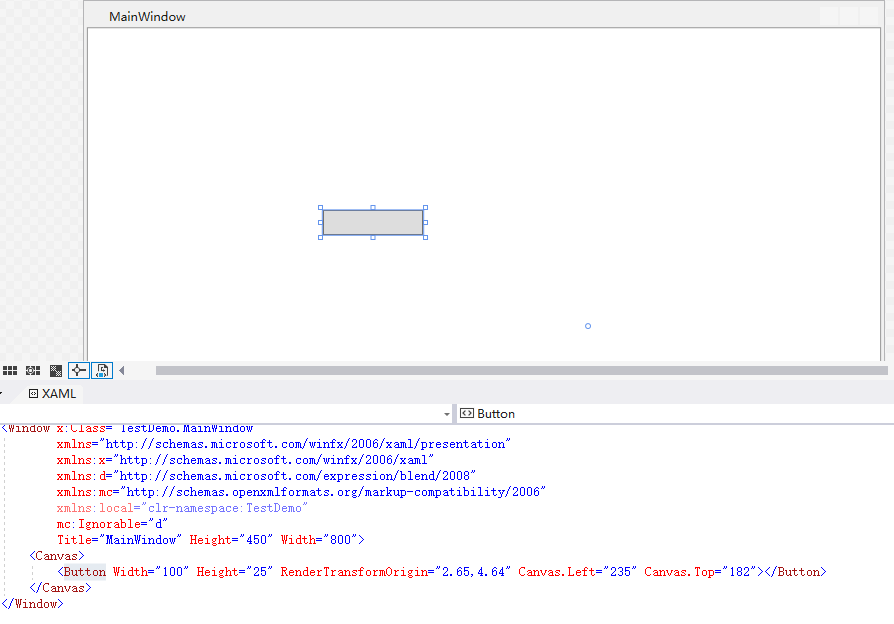Toggle snapping to snaplines icon
The width and height of the screenshot is (894, 624).
[x=79, y=371]
